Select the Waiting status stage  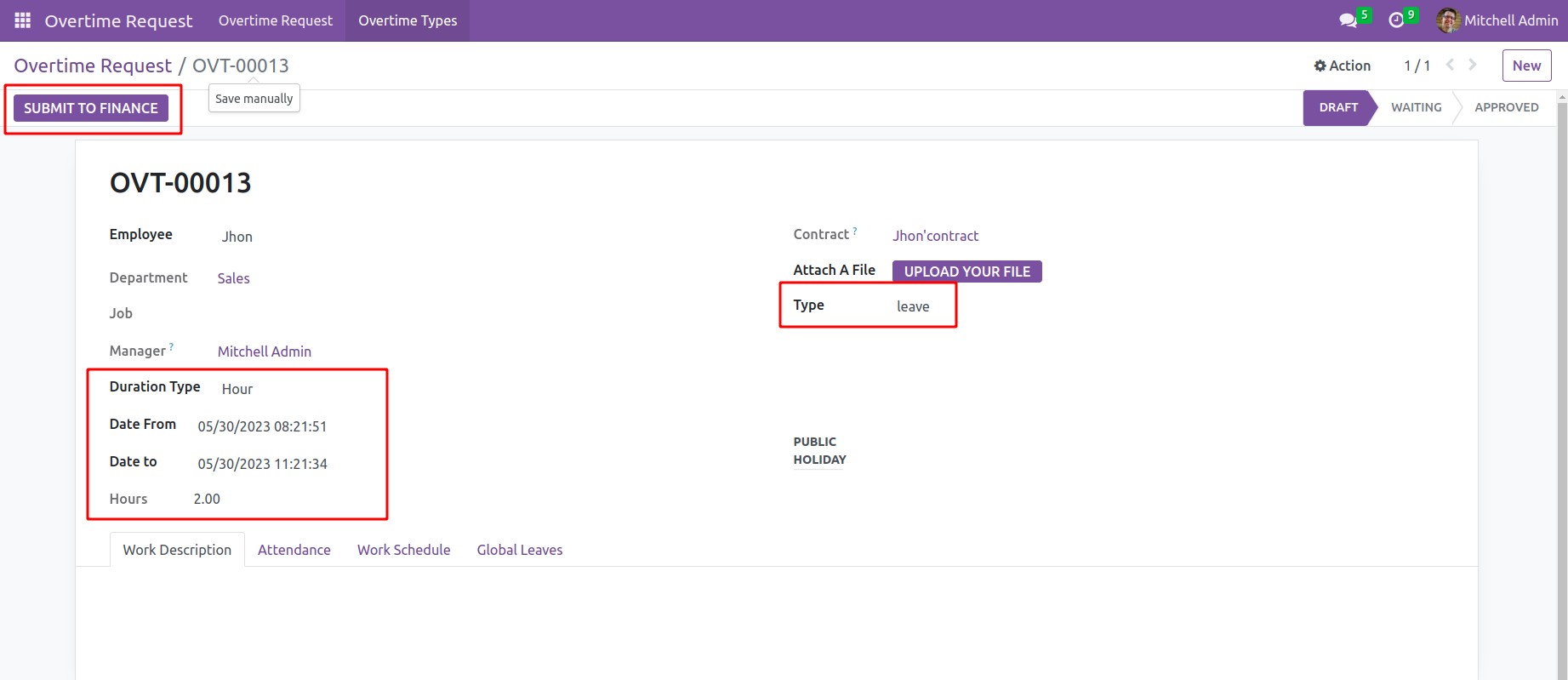coord(1416,107)
